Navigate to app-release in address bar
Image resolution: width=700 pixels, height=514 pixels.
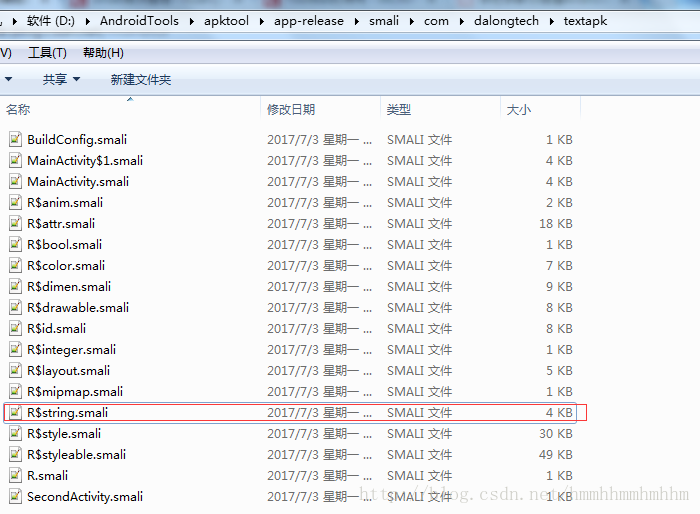point(309,21)
